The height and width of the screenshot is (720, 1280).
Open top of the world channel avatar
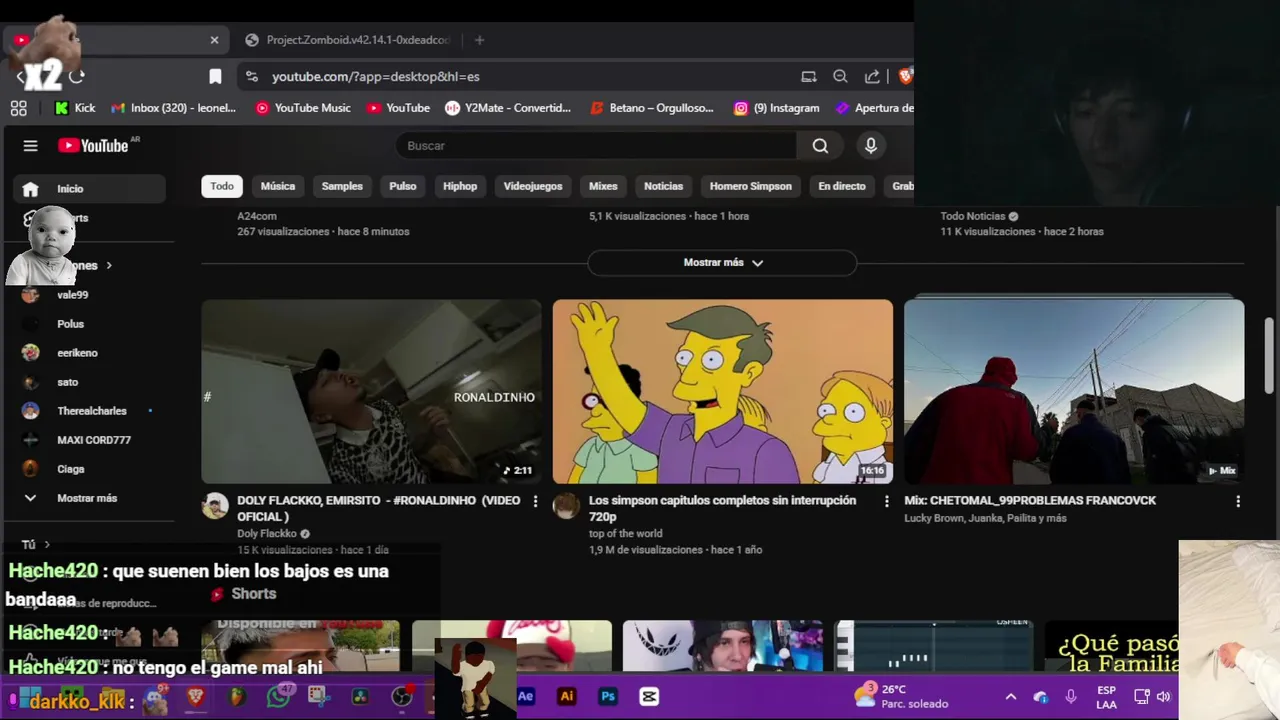point(566,506)
